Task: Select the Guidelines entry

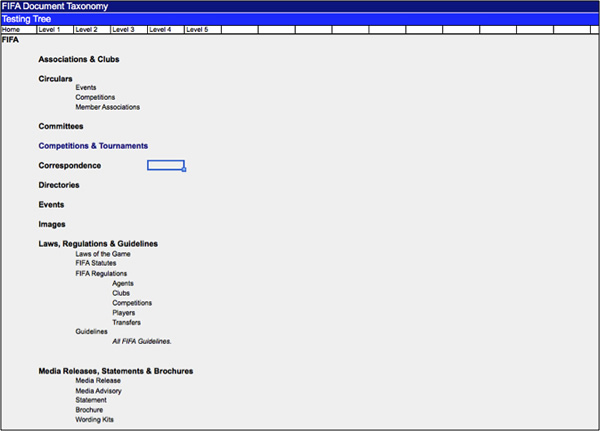Action: tap(91, 331)
